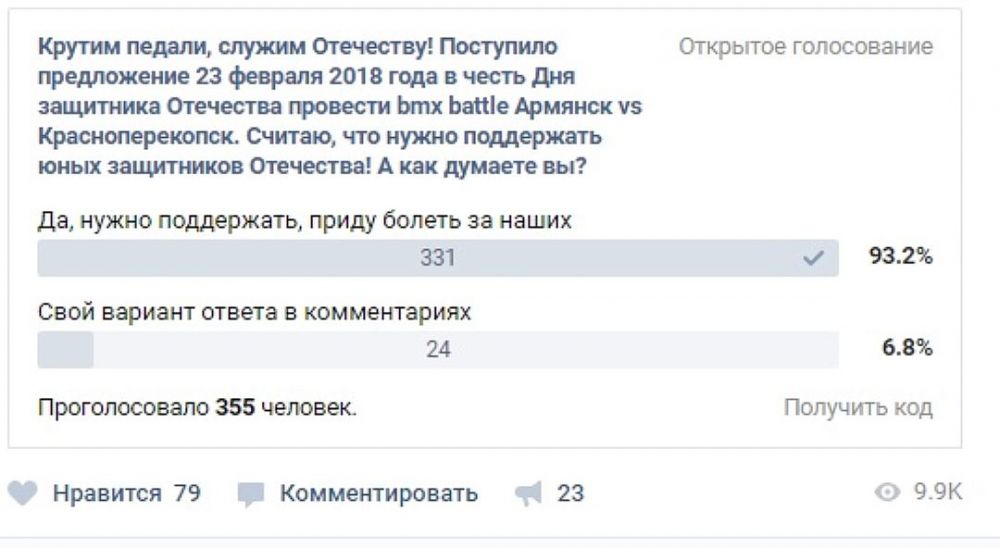The width and height of the screenshot is (1000, 548).
Task: Click the 9.9K views counter
Action: pos(938,492)
